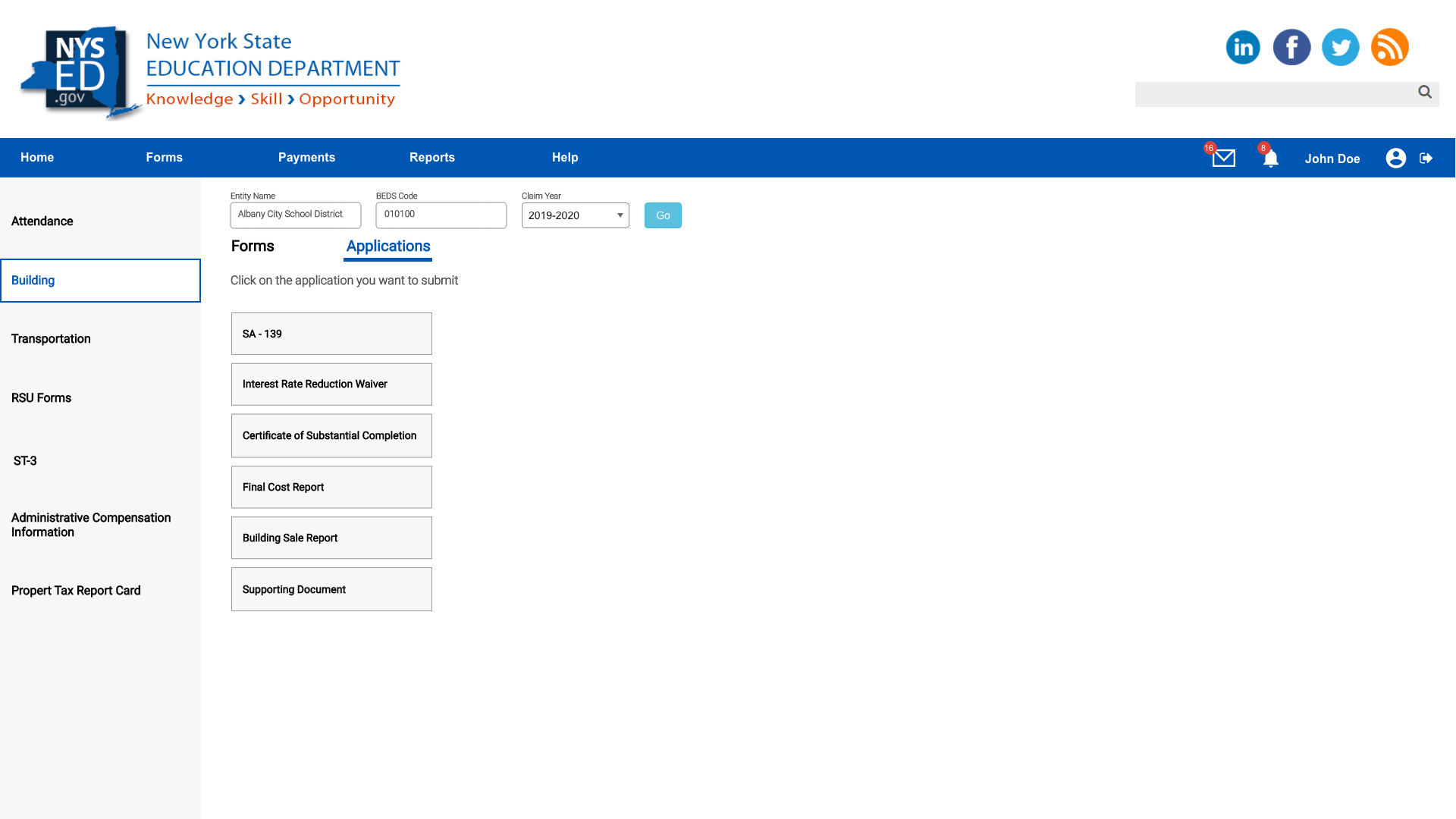Click the BEDS Code input field

click(441, 215)
